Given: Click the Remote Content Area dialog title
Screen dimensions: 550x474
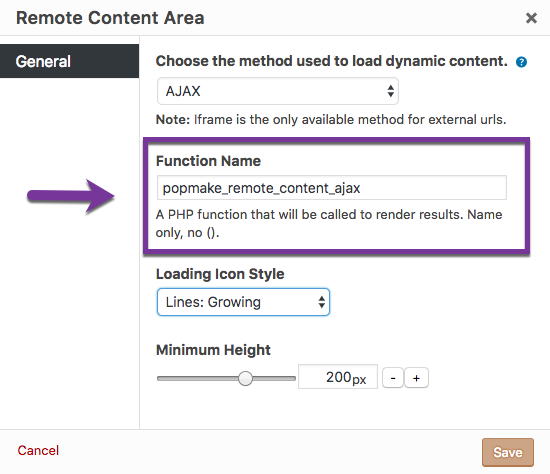Looking at the screenshot, I should (110, 18).
